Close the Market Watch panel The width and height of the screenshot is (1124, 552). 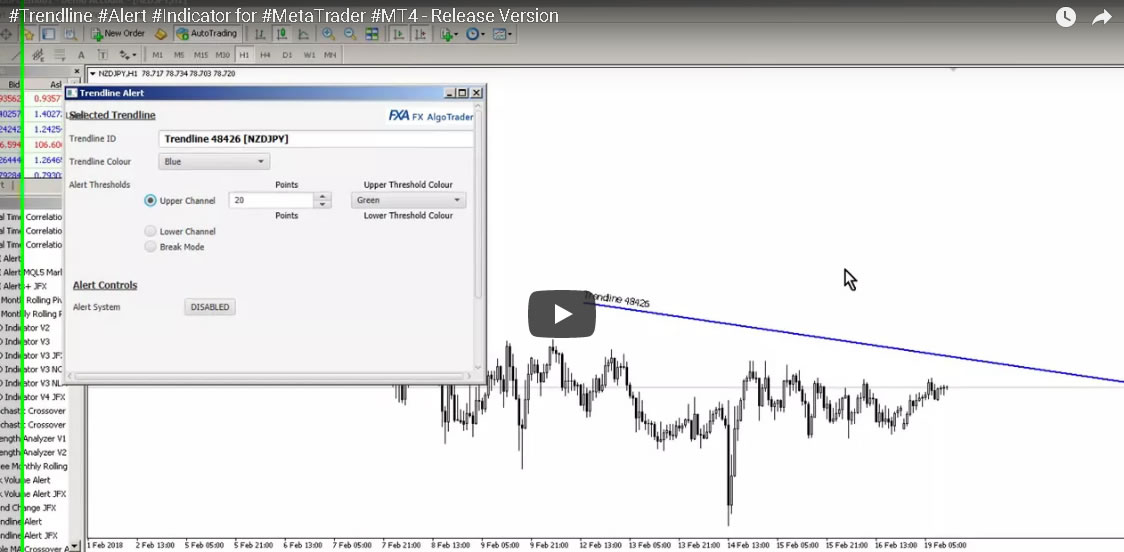pos(77,72)
